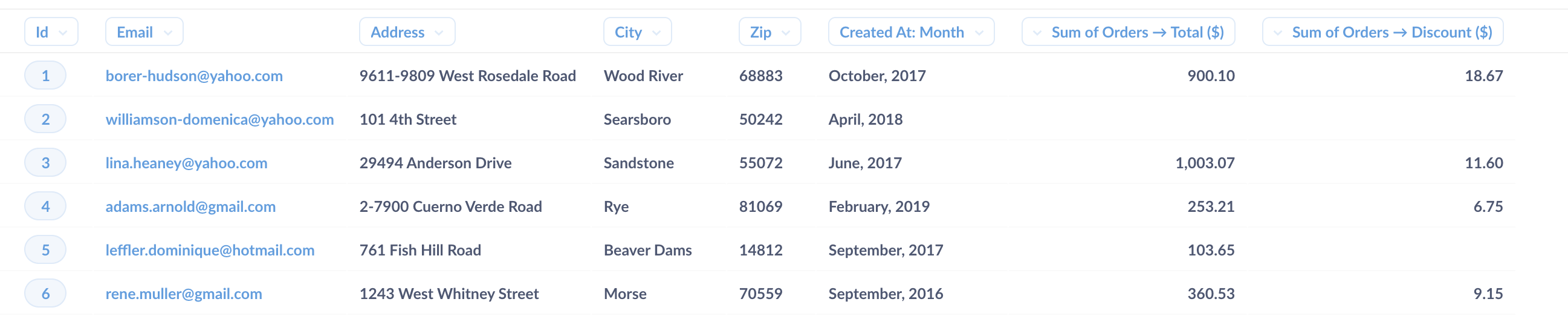Click williamson-domenica@yahoo.com email link
The height and width of the screenshot is (316, 1568).
(x=220, y=119)
